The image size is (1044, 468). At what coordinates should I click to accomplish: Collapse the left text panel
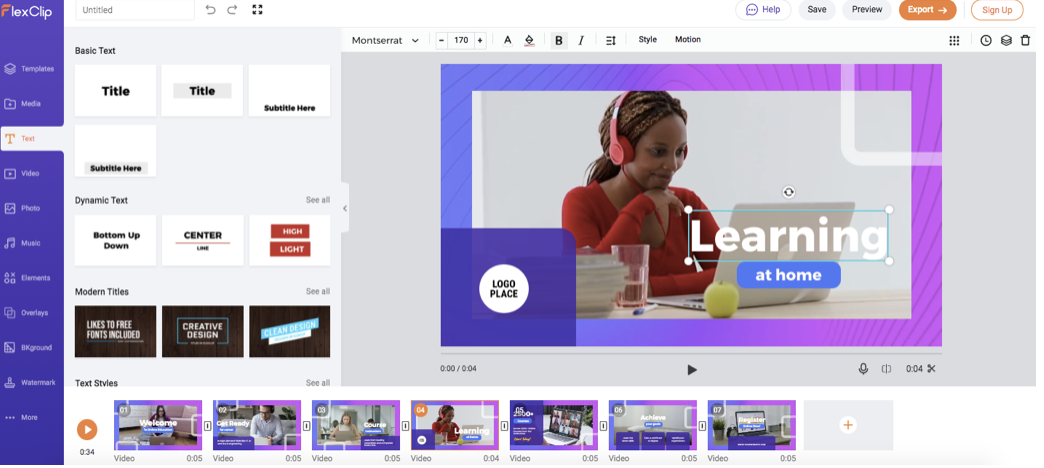pyautogui.click(x=345, y=208)
